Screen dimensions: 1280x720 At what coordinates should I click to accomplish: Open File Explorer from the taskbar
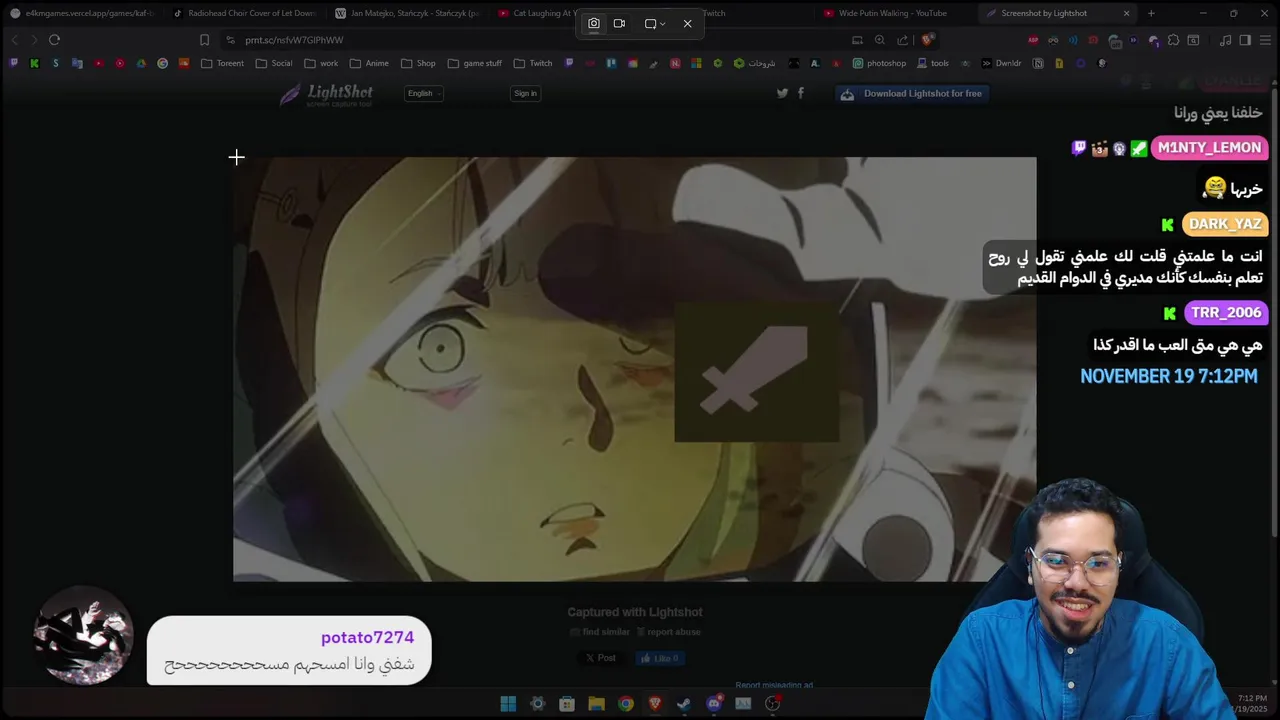click(596, 704)
